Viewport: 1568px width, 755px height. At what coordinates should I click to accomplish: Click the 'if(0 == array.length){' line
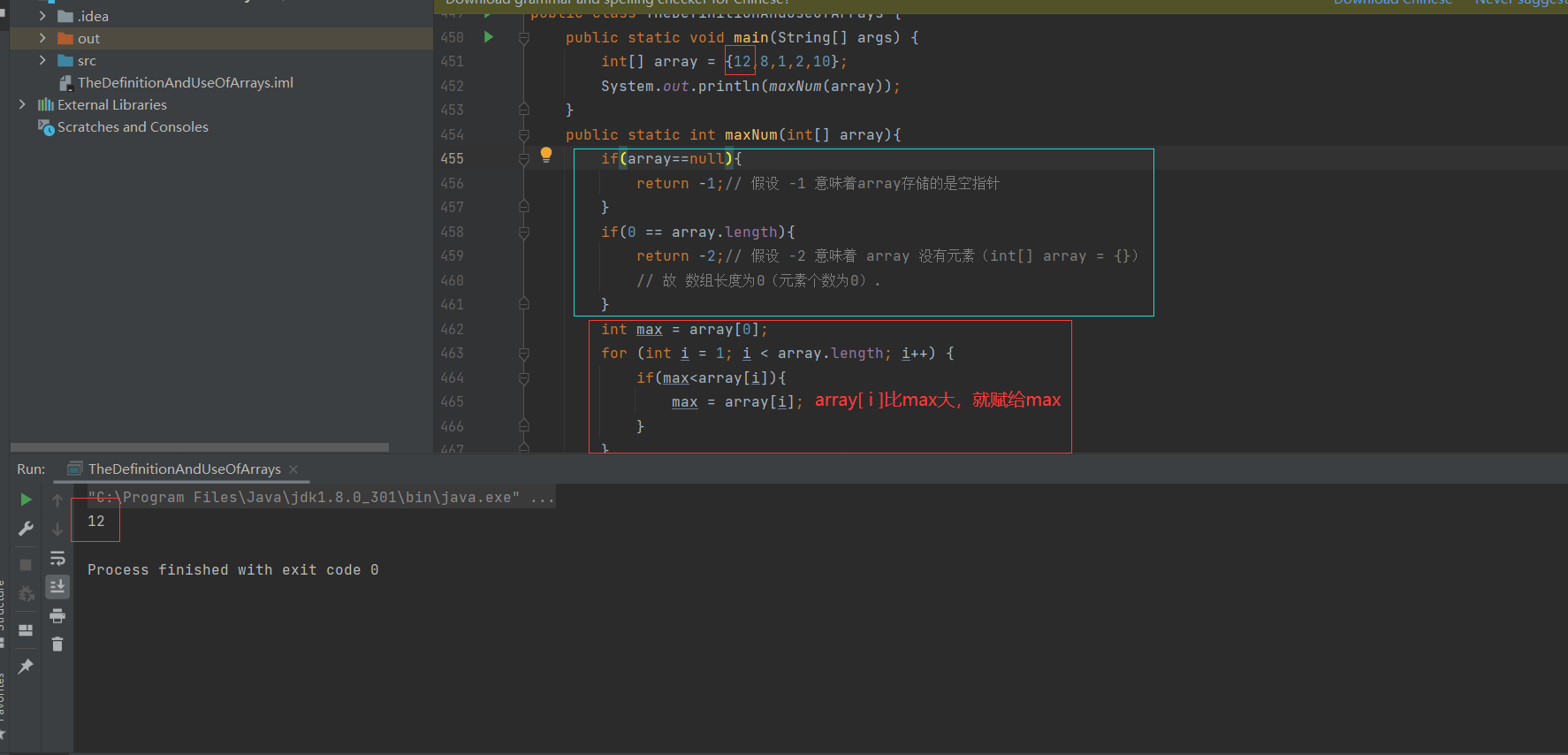(697, 233)
